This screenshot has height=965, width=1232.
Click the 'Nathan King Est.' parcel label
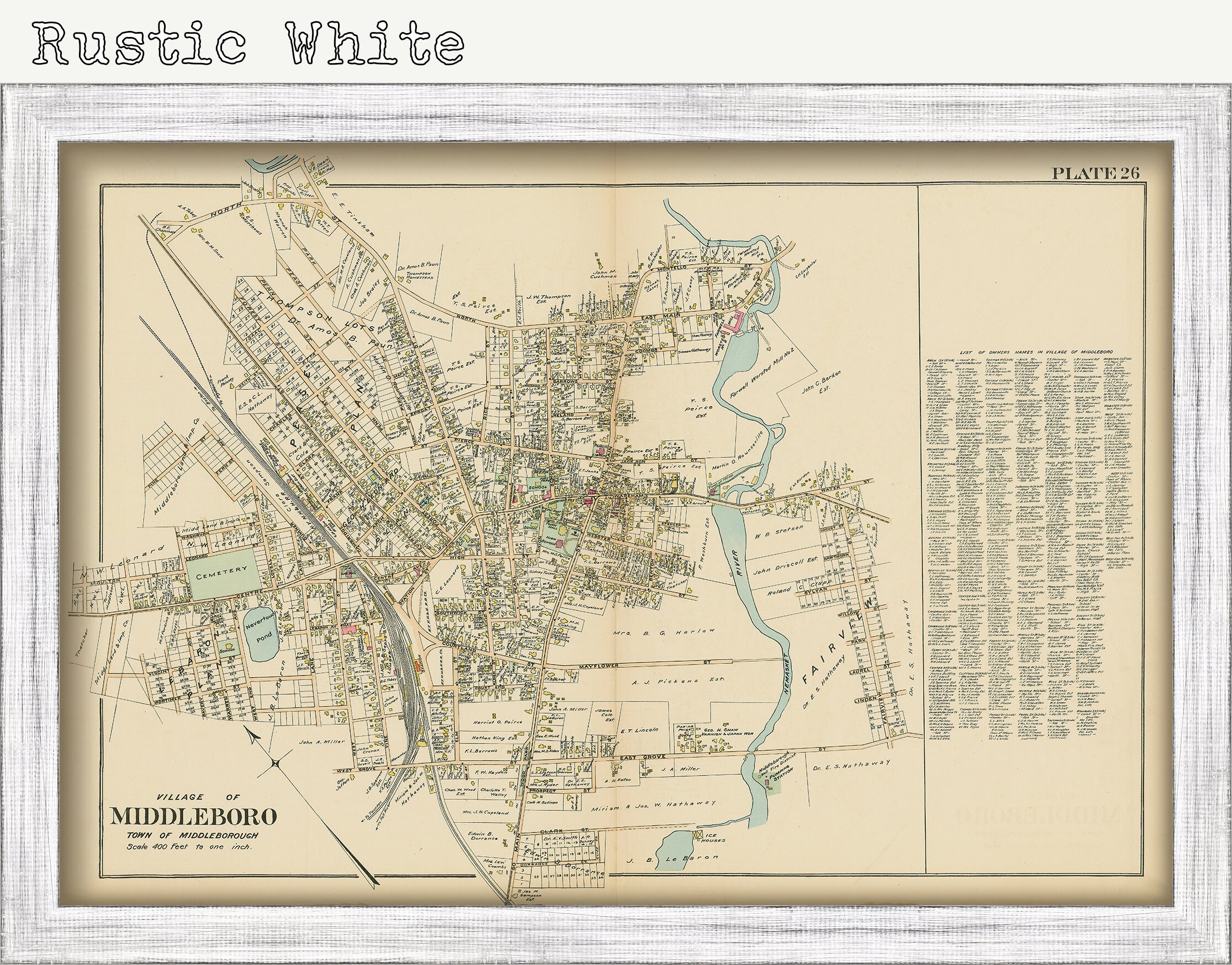click(495, 737)
